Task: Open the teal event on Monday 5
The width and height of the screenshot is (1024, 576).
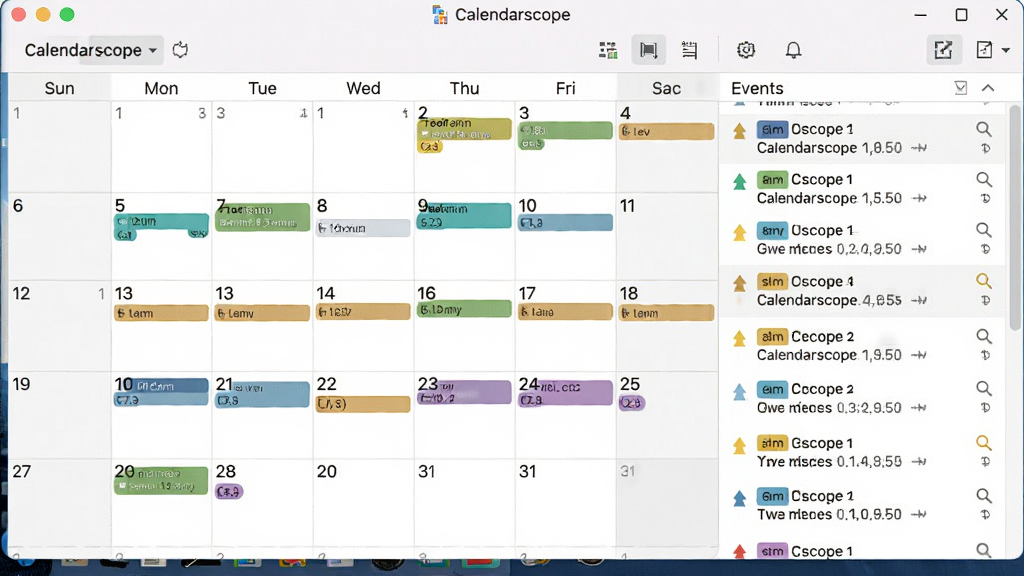Action: tap(161, 221)
